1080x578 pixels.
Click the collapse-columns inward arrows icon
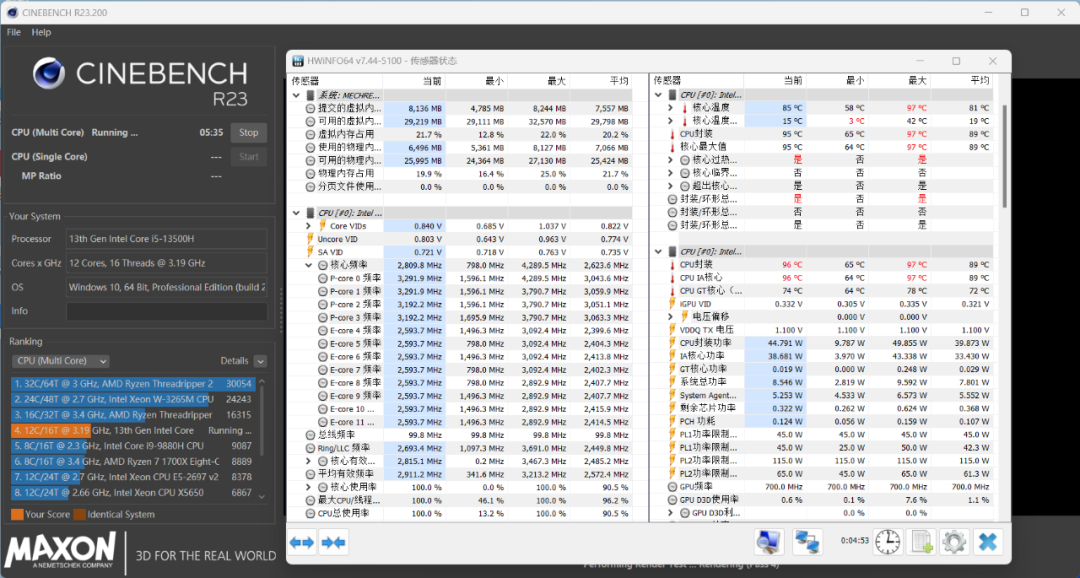click(333, 542)
